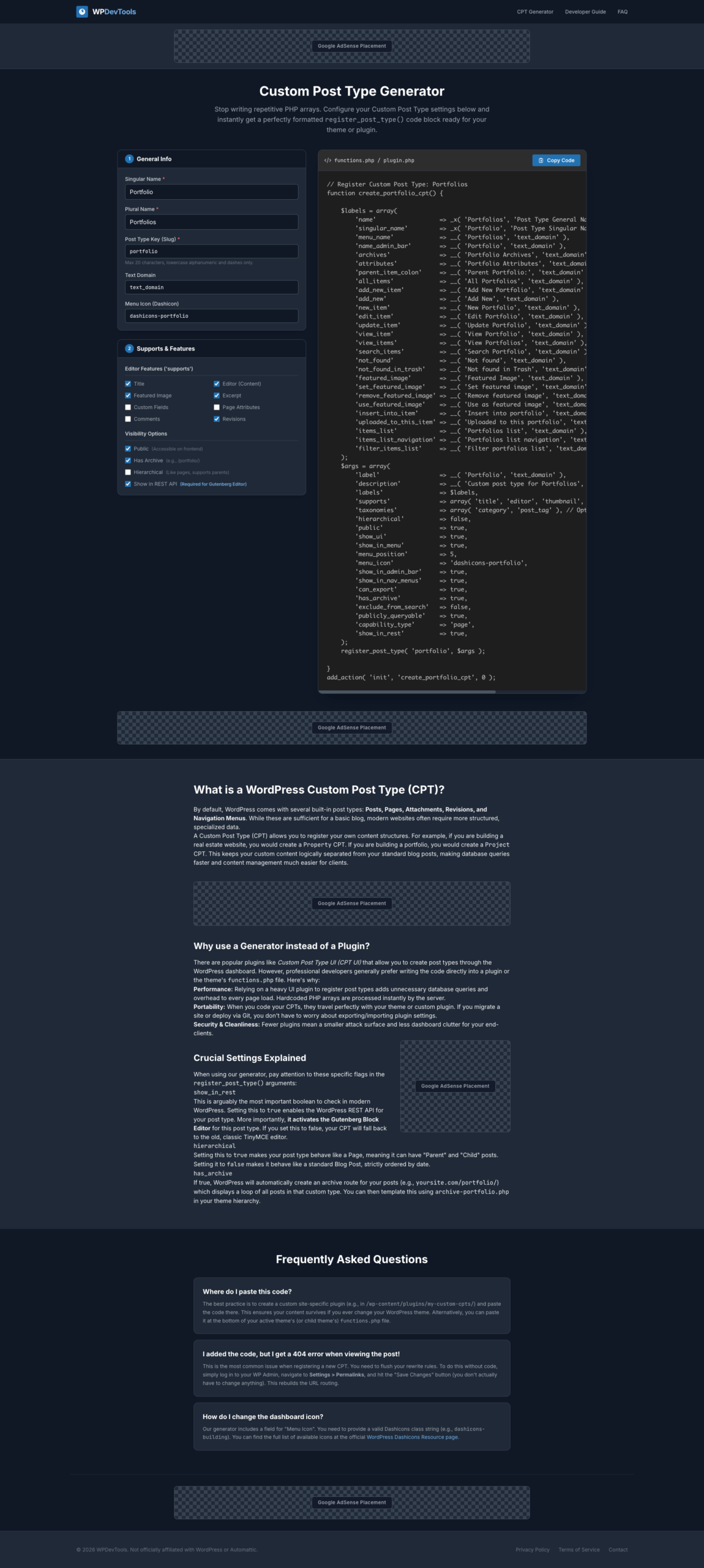Click the top Google AdSense Placement banner
The image size is (704, 1568).
point(352,46)
